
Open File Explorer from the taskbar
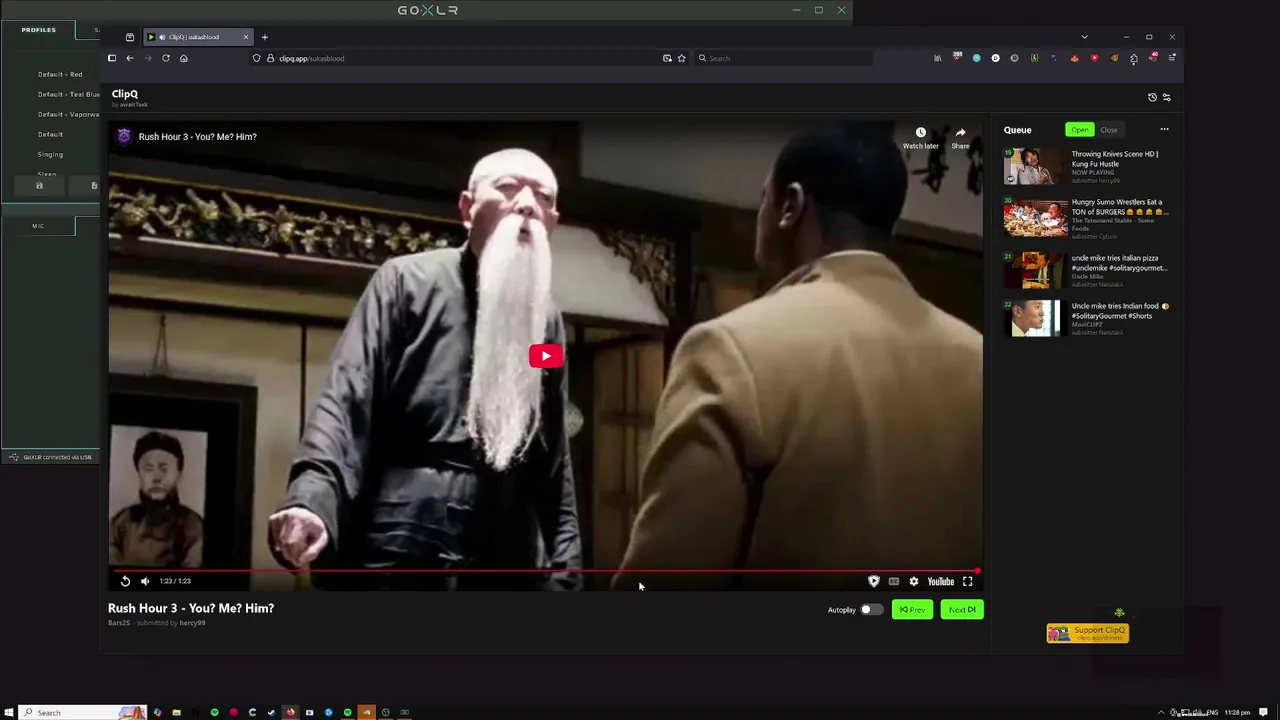(176, 712)
